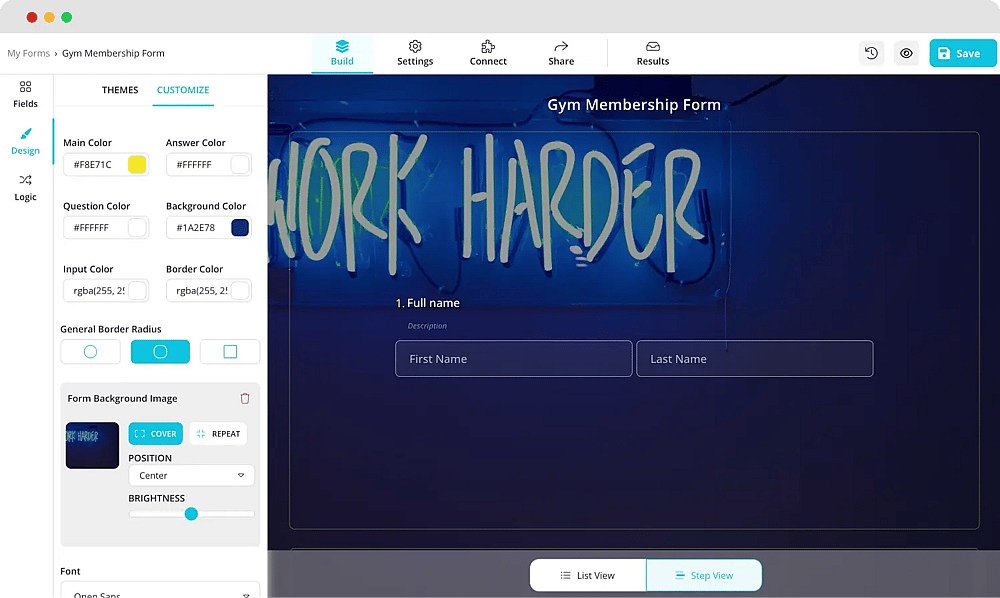The image size is (1000, 598).
Task: Click the First Name input field
Action: click(x=513, y=359)
